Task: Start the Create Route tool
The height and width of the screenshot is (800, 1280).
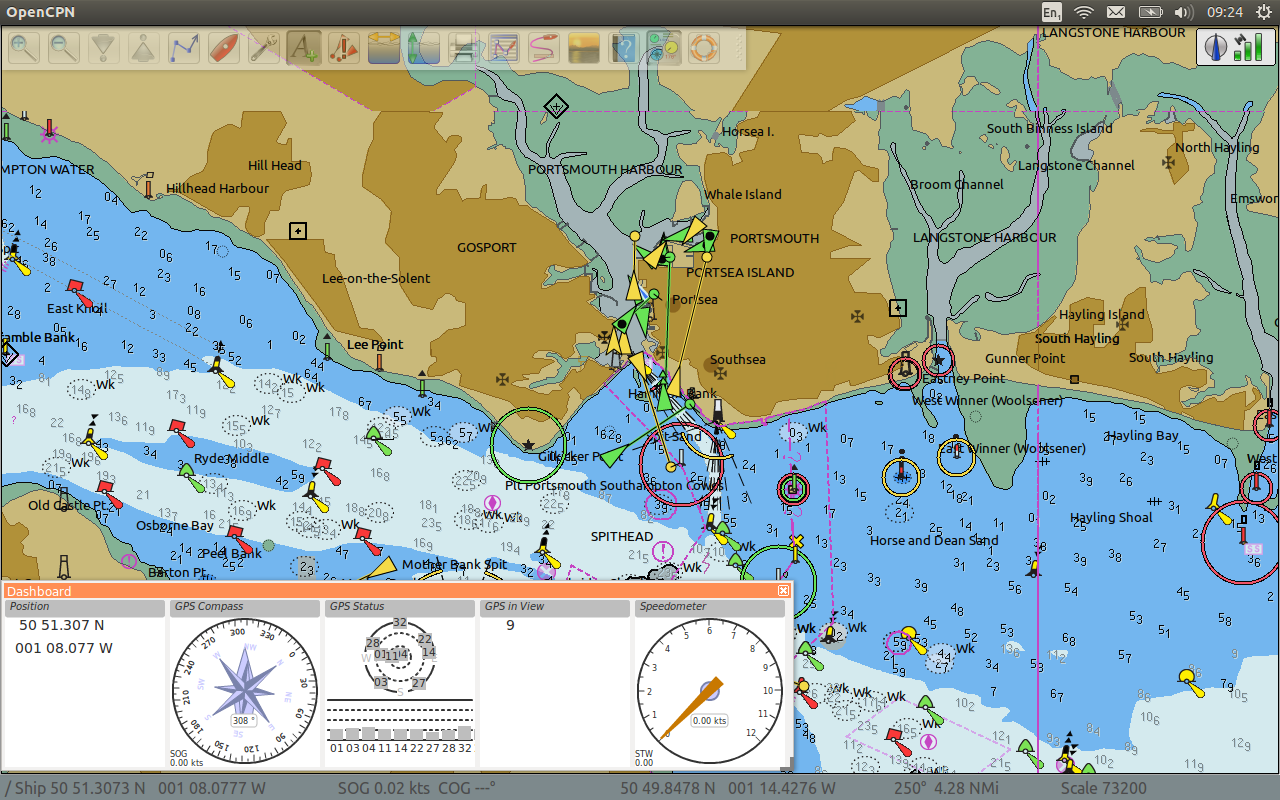Action: coord(184,47)
